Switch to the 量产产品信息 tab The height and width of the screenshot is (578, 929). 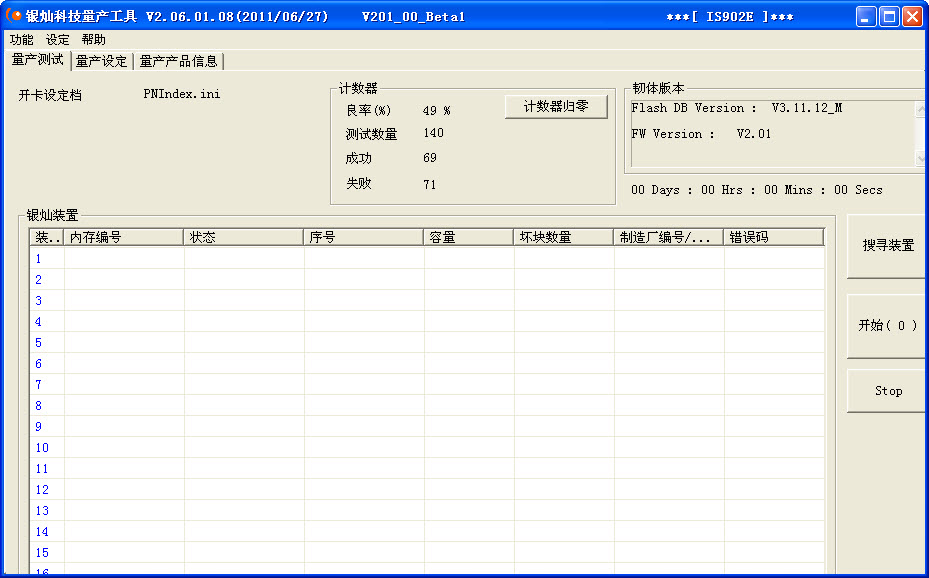coord(179,61)
